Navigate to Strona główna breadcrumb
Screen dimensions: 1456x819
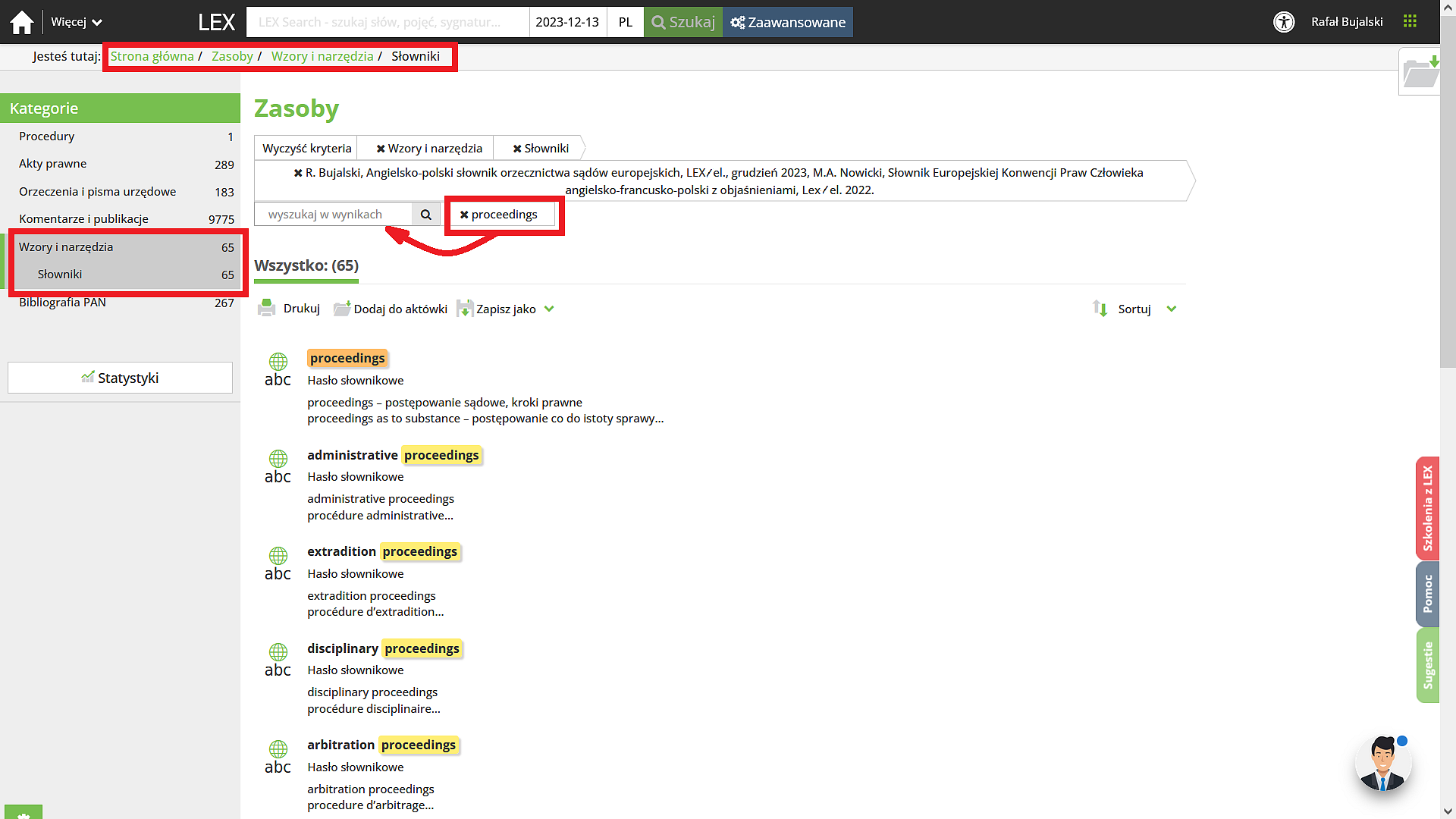click(x=152, y=56)
